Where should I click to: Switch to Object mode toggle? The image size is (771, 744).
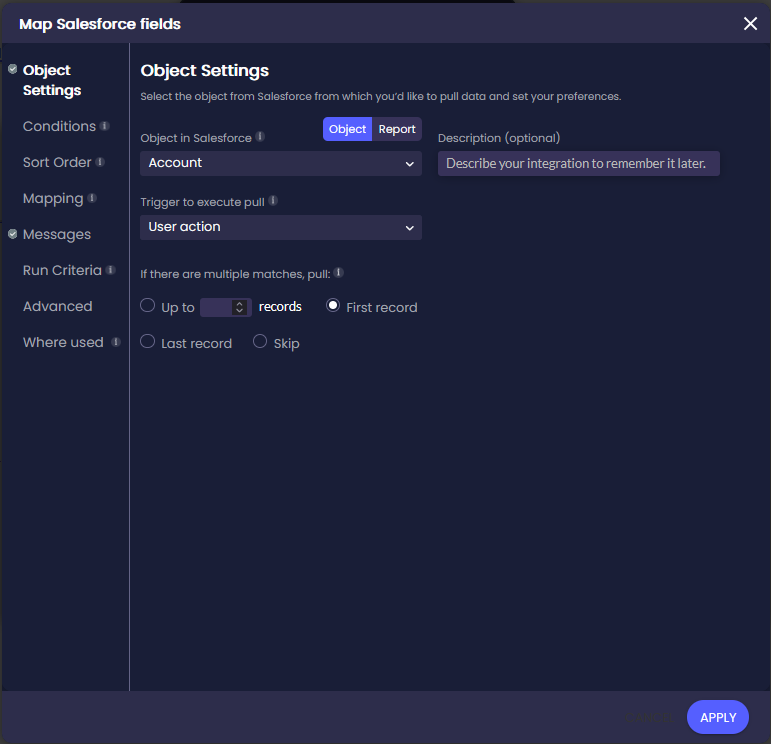[347, 129]
